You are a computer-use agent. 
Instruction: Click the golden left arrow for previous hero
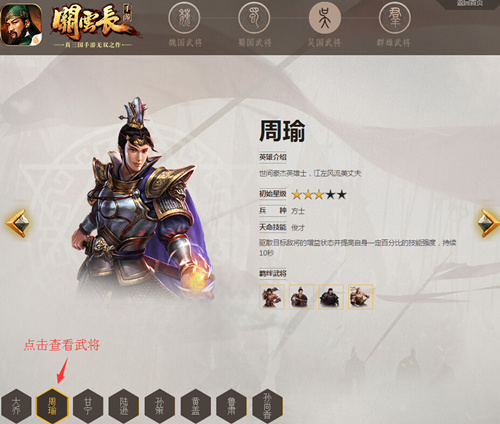[16, 223]
